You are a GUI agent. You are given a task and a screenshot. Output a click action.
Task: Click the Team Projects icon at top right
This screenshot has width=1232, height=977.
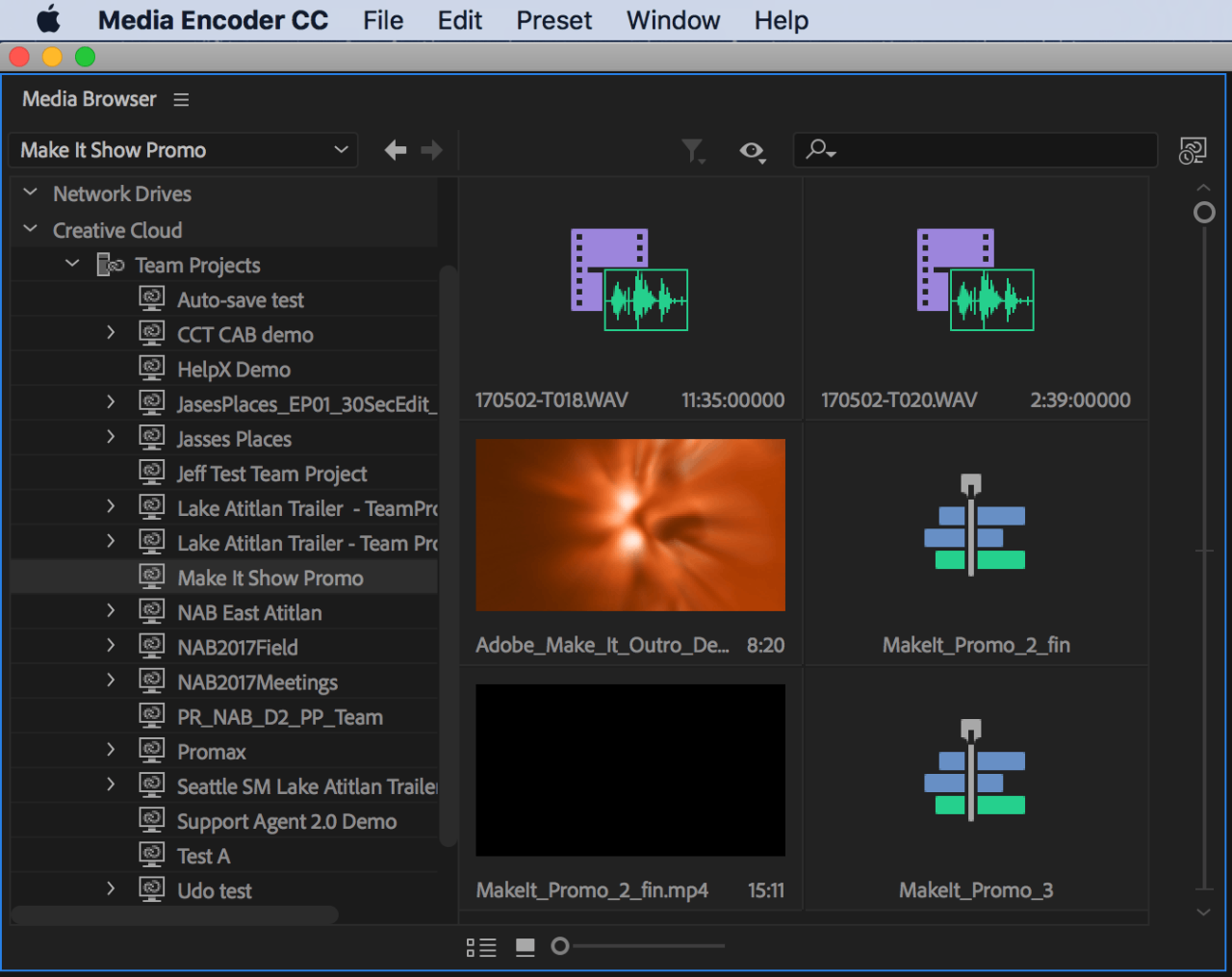click(x=1193, y=151)
